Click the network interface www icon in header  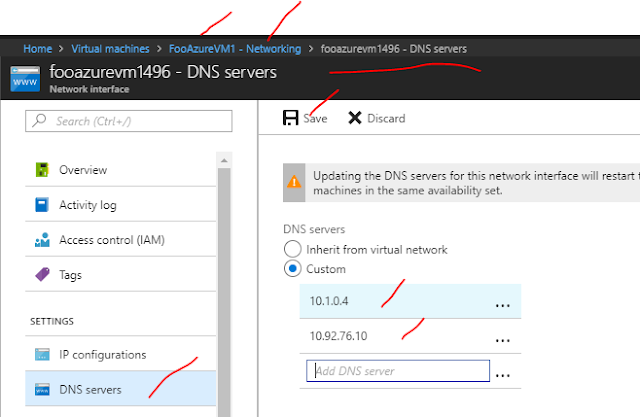(x=25, y=78)
